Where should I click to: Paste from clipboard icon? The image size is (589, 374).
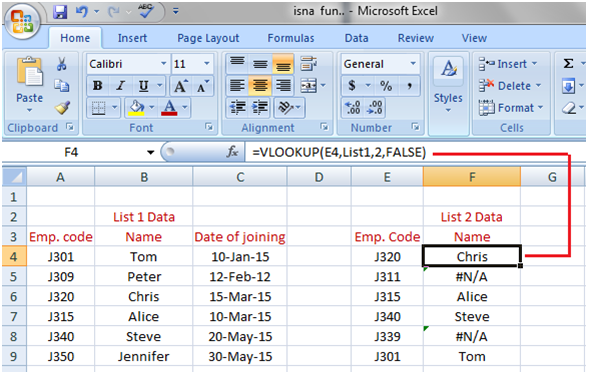pyautogui.click(x=29, y=71)
